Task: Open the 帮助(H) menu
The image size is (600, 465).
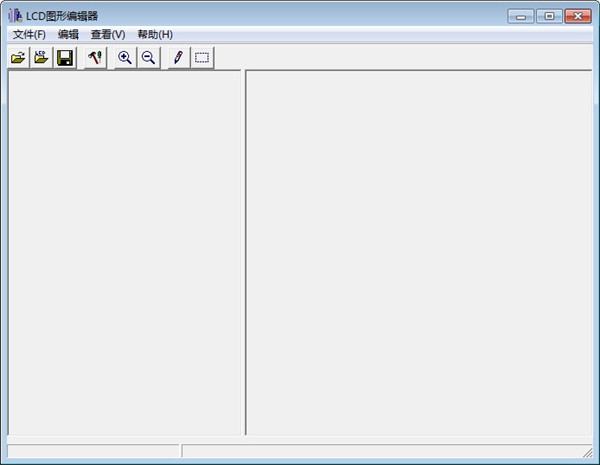Action: [x=155, y=34]
